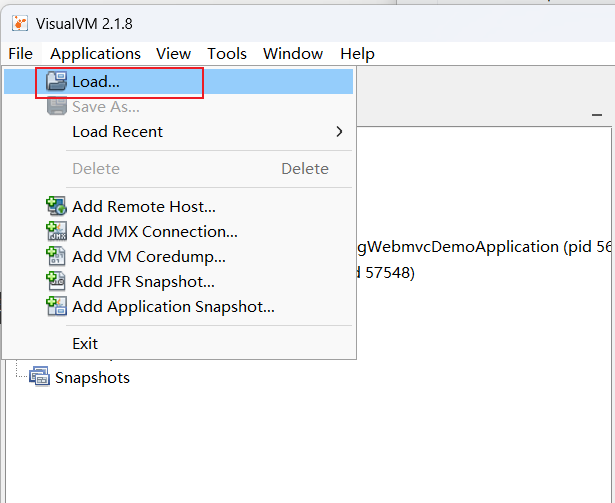Choose Exit from the File menu

(85, 343)
